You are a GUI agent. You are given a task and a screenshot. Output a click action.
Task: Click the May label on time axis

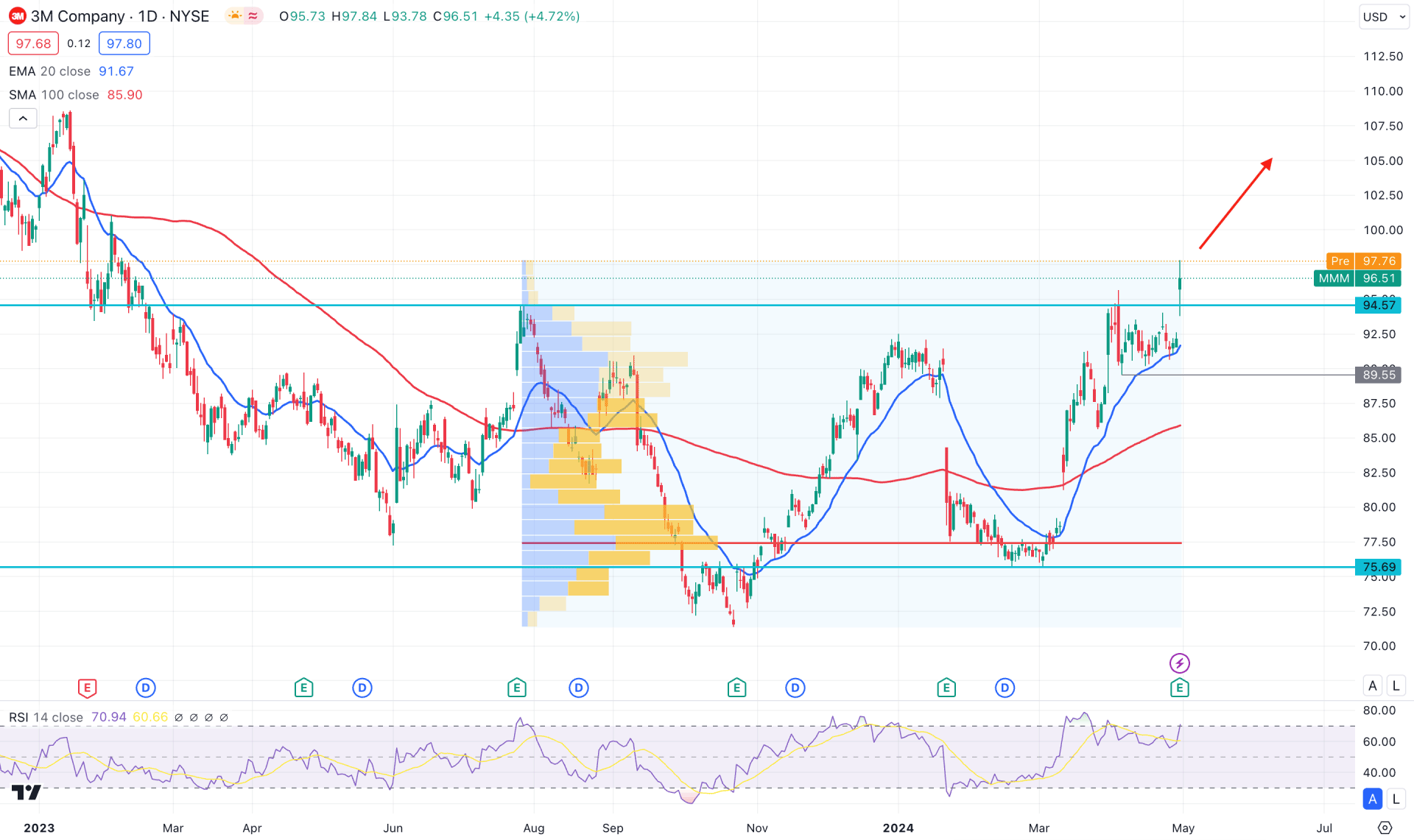pos(1183,828)
